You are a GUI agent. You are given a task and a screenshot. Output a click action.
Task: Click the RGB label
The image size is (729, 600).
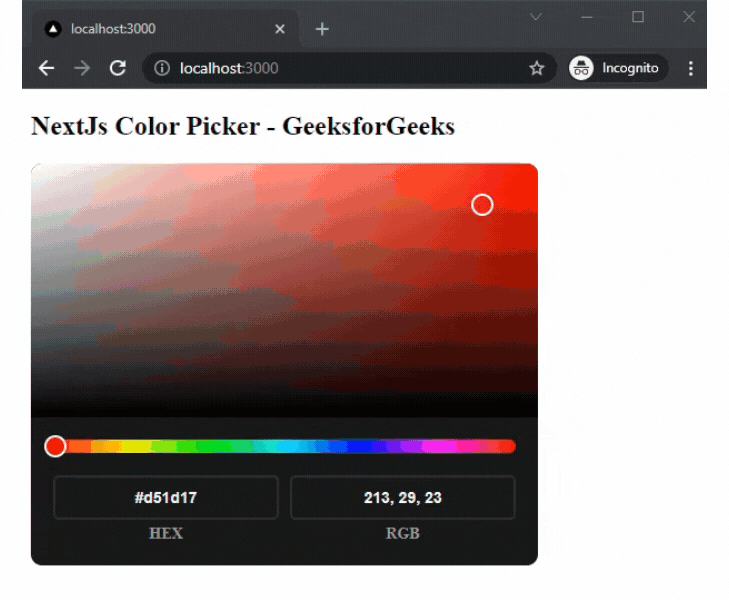(x=403, y=533)
